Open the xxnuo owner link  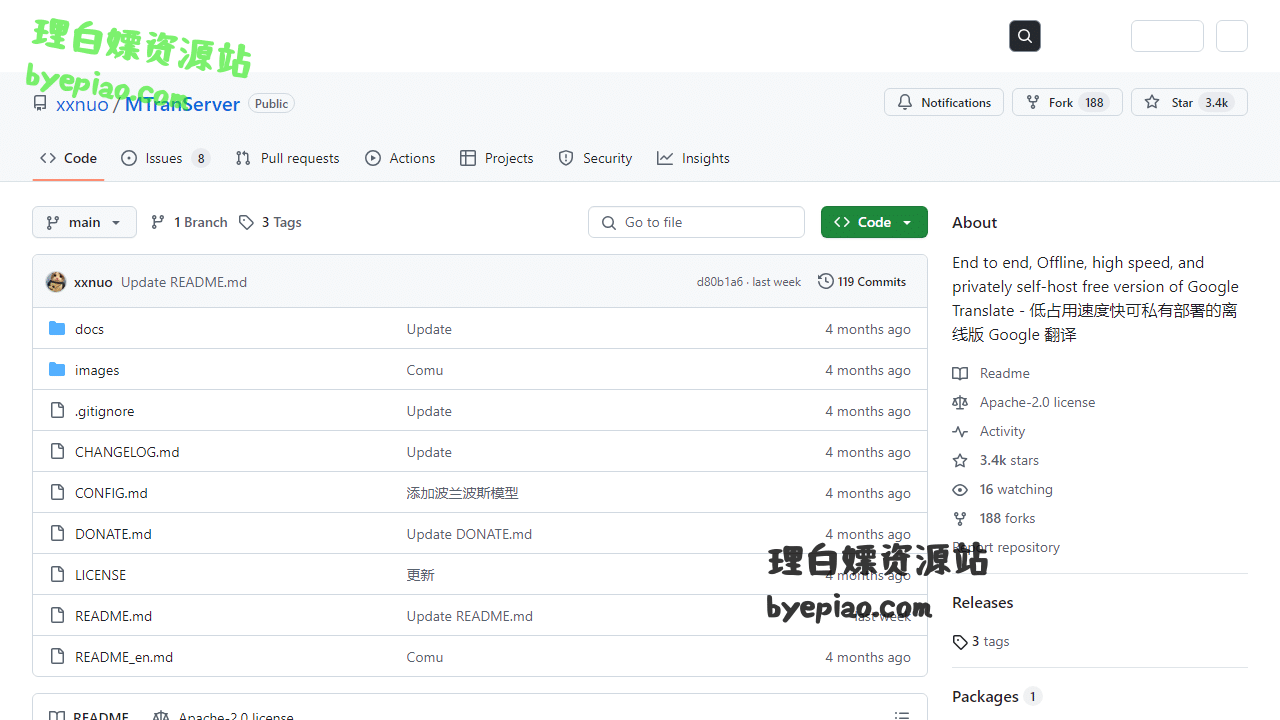(82, 104)
